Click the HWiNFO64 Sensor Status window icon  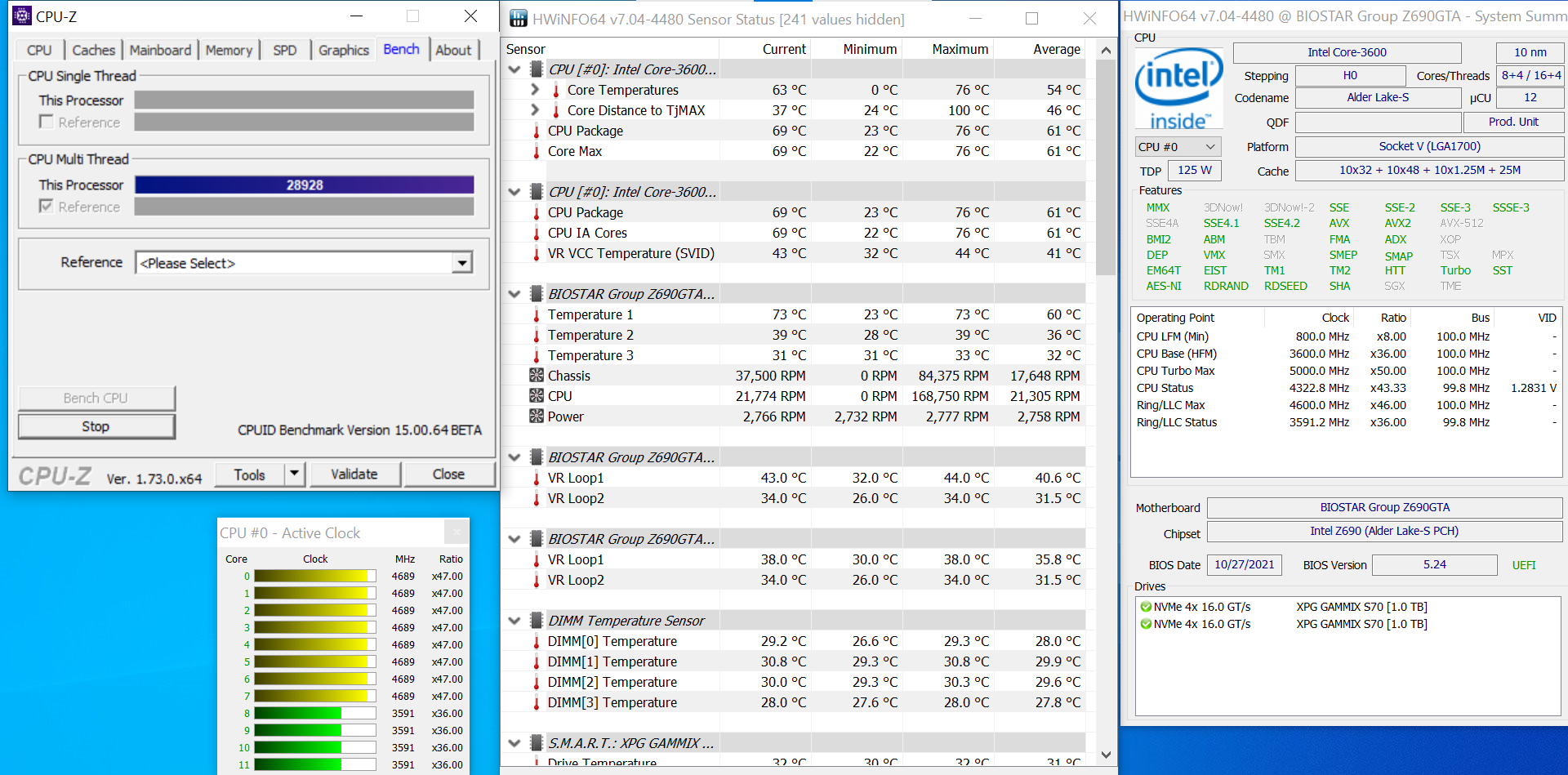tap(518, 19)
